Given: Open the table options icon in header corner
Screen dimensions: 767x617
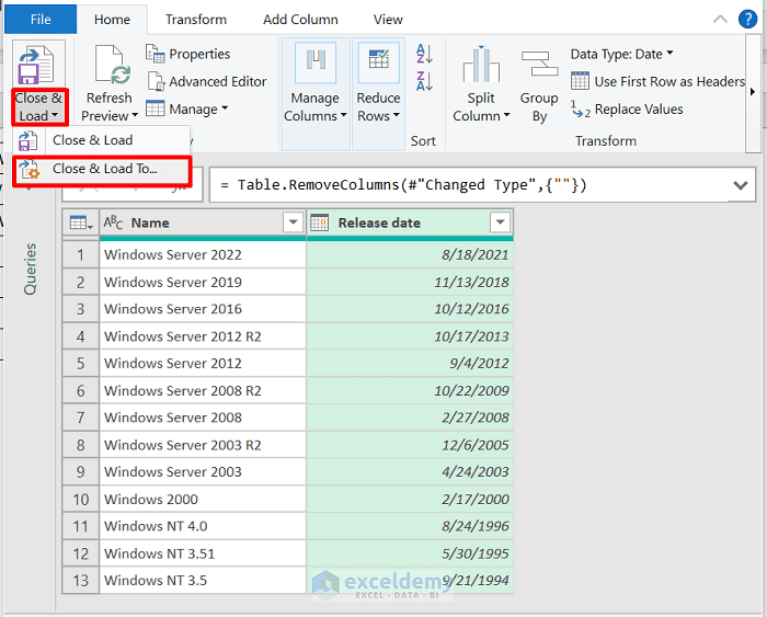Looking at the screenshot, I should point(81,223).
